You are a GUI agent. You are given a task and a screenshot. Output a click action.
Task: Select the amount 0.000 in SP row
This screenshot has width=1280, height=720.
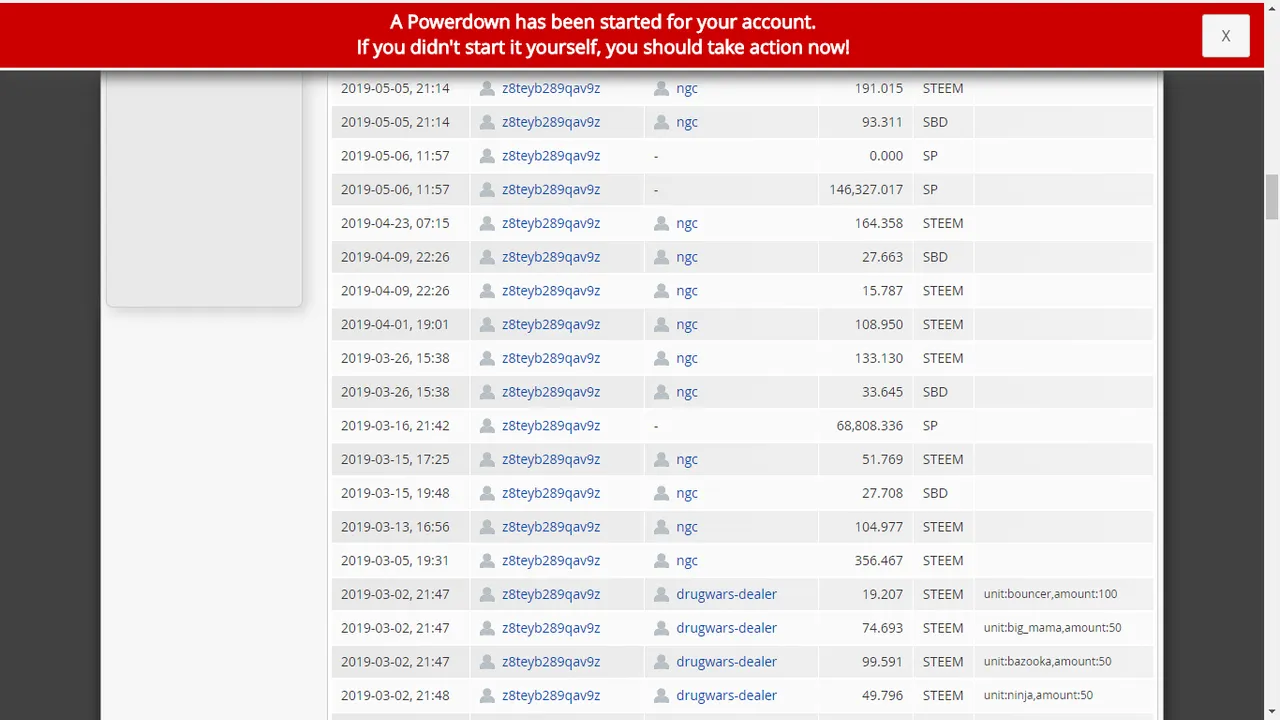(x=886, y=156)
